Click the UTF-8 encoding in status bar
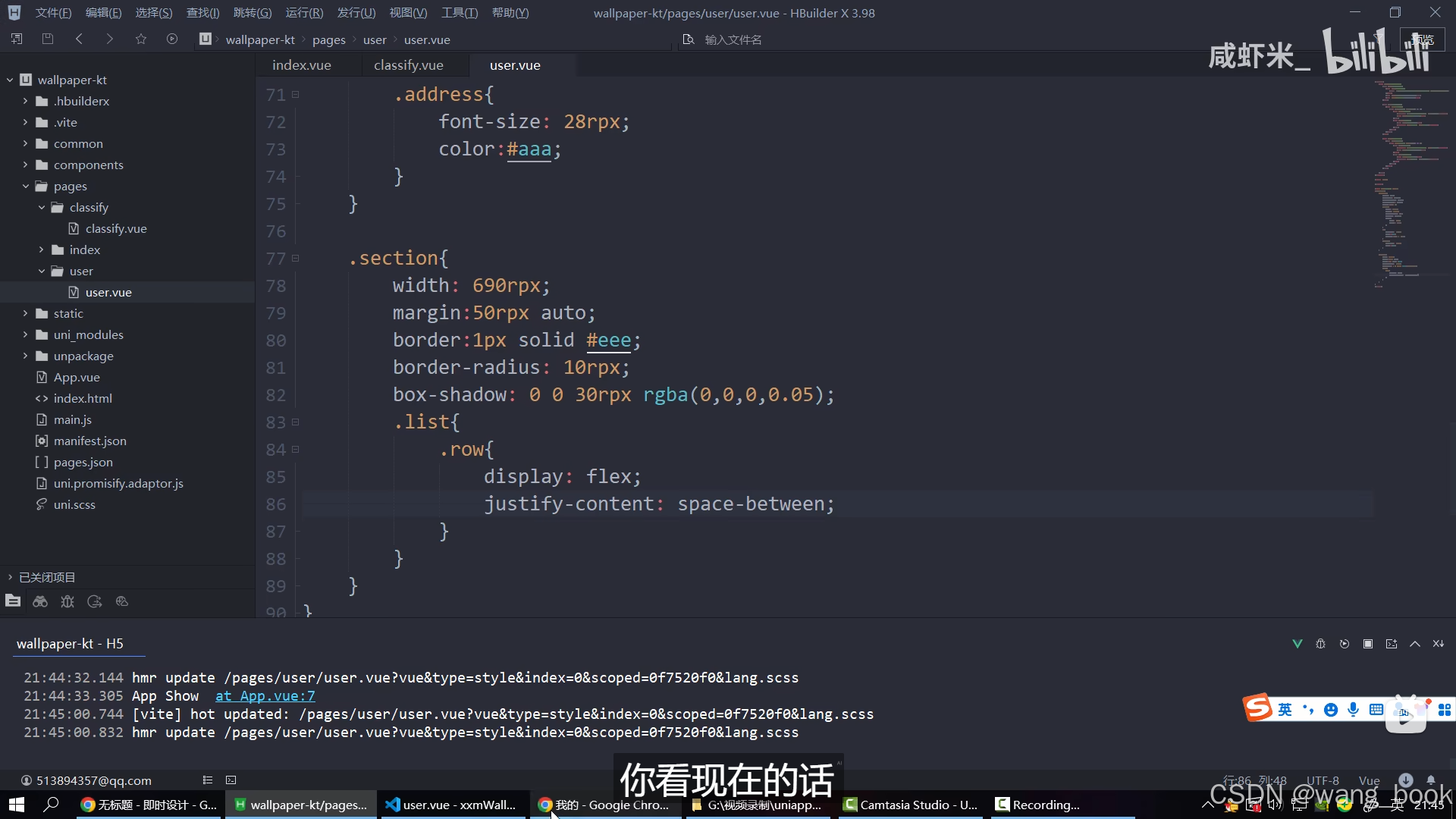1456x819 pixels. tap(1323, 780)
